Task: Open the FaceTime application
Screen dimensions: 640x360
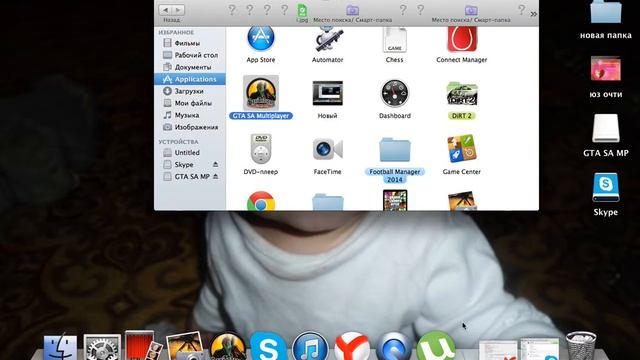Action: (x=327, y=149)
